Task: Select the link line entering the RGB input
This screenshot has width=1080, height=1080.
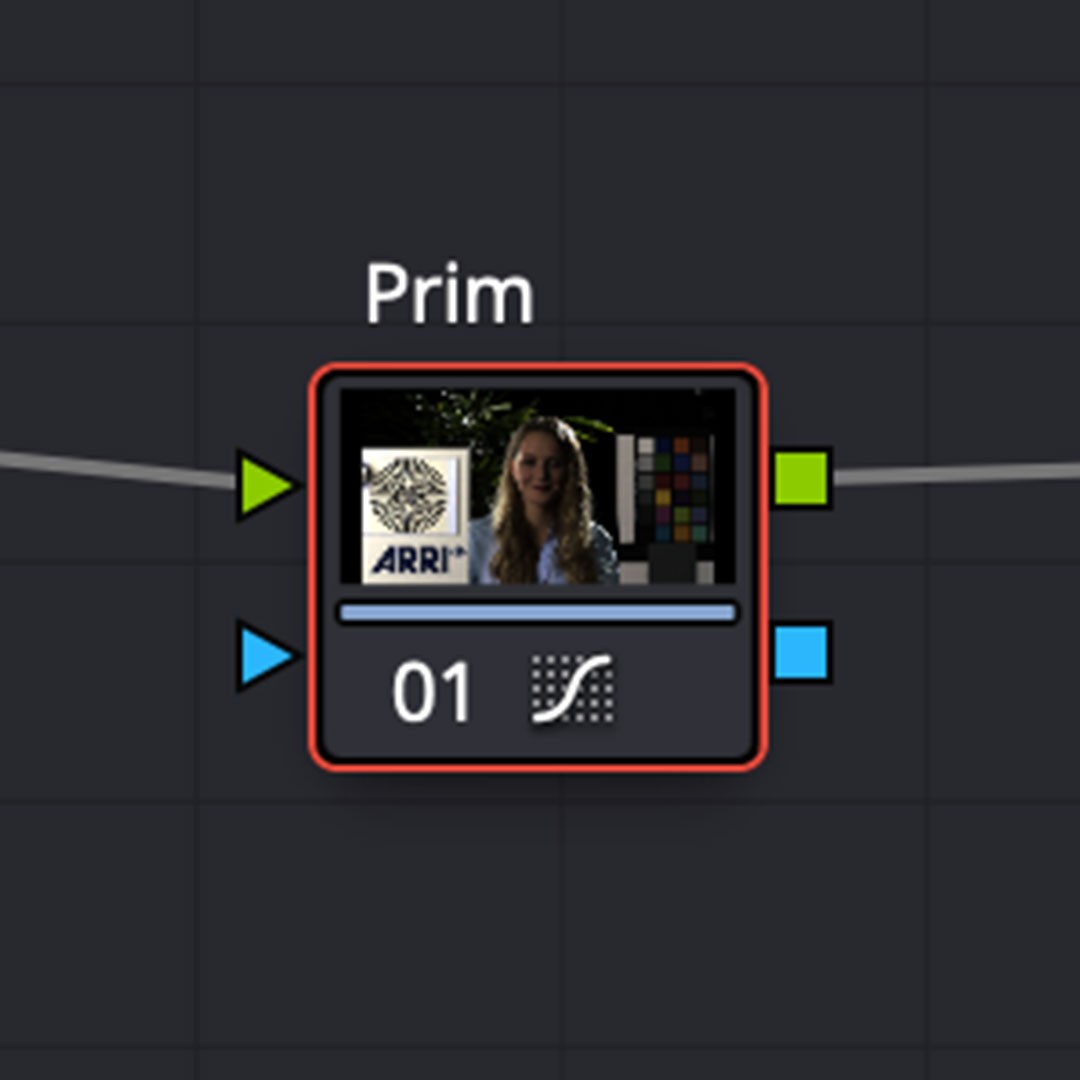Action: [118, 468]
